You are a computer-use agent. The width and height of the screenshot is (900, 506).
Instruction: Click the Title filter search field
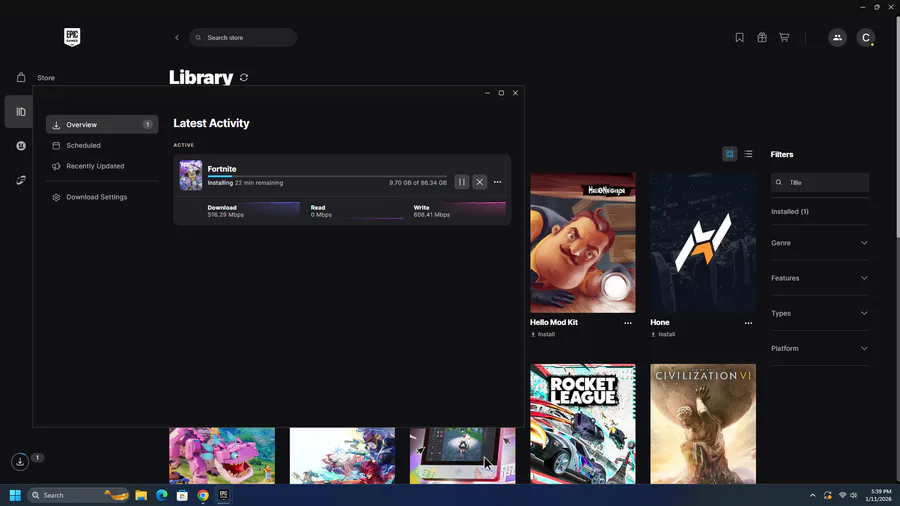pos(820,182)
